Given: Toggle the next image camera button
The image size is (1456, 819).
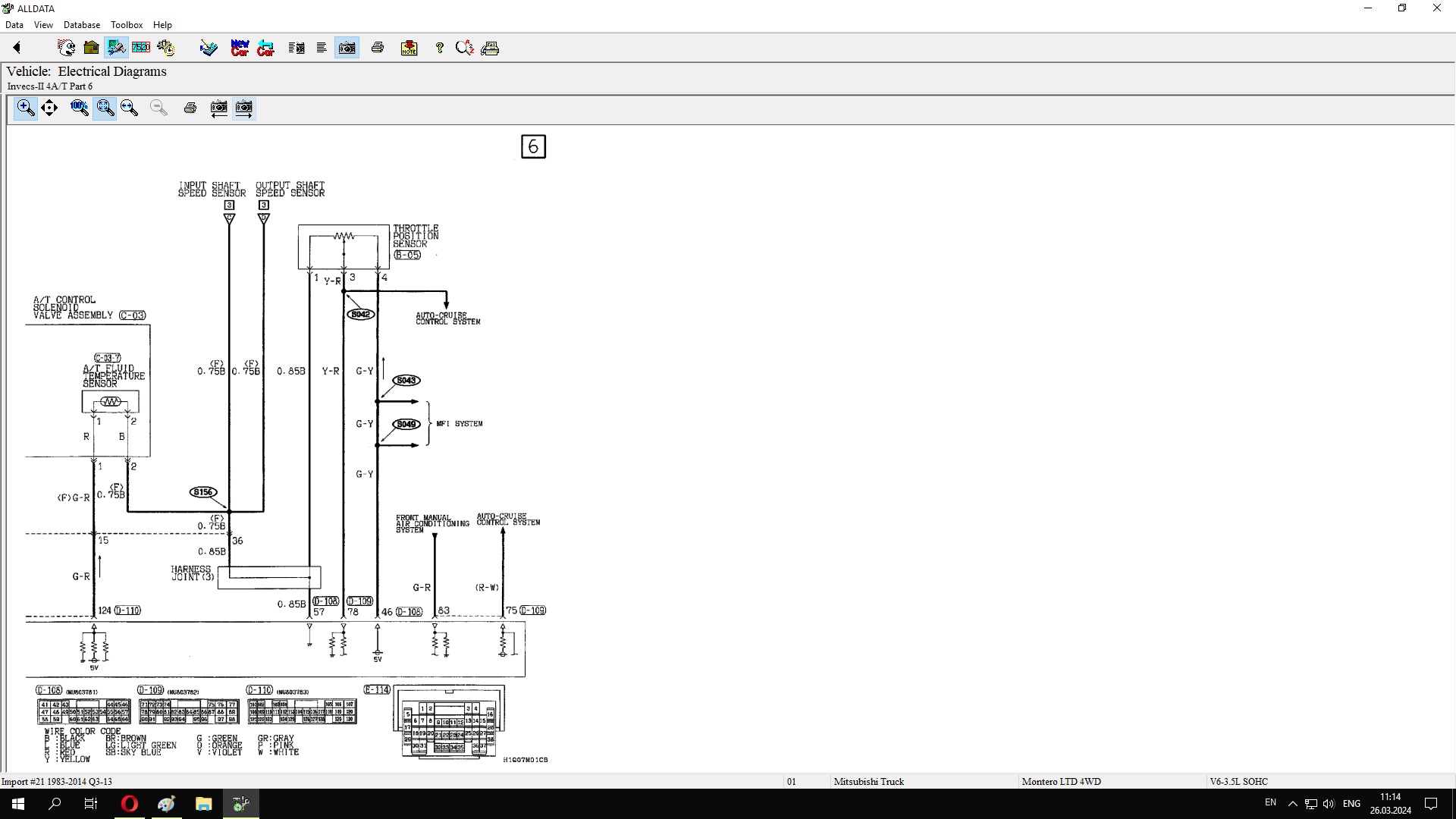Looking at the screenshot, I should (x=244, y=108).
